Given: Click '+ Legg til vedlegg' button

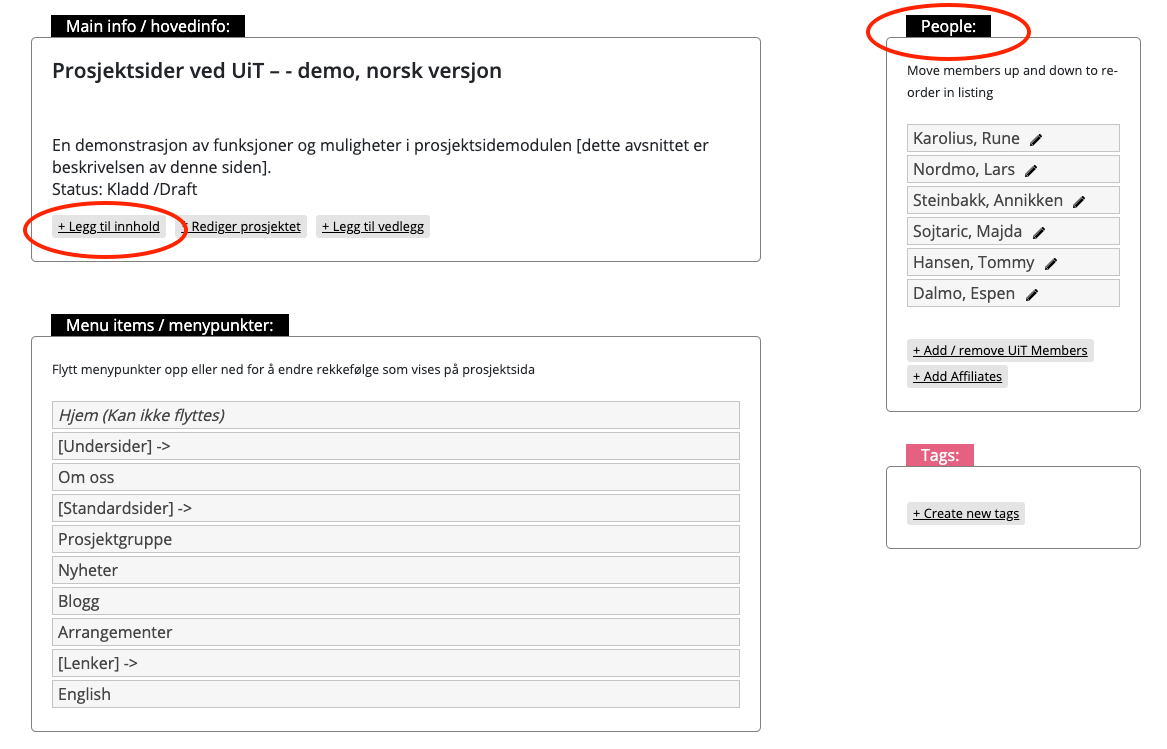Looking at the screenshot, I should (x=373, y=226).
